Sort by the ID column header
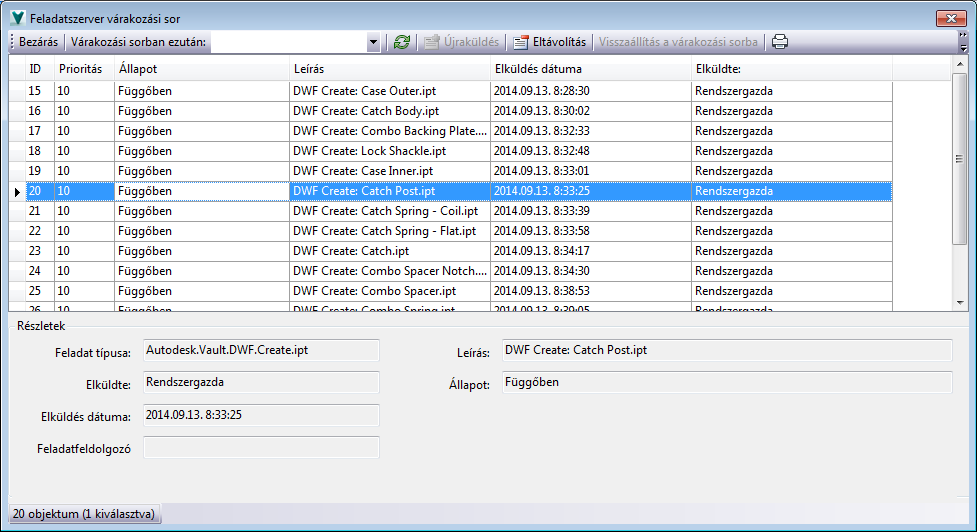Viewport: 977px width, 532px height. tap(40, 69)
